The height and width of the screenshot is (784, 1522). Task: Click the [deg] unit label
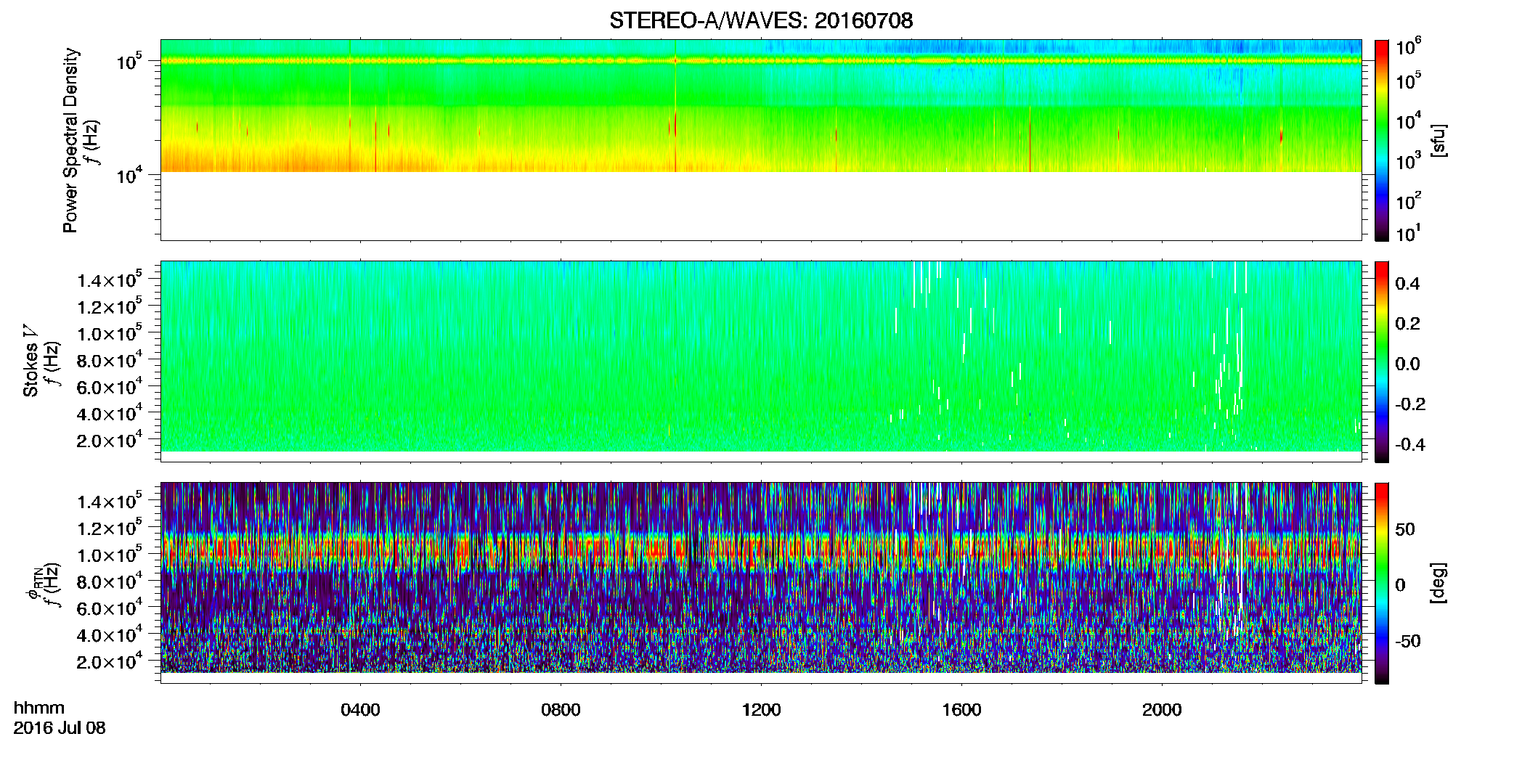pos(1438,582)
